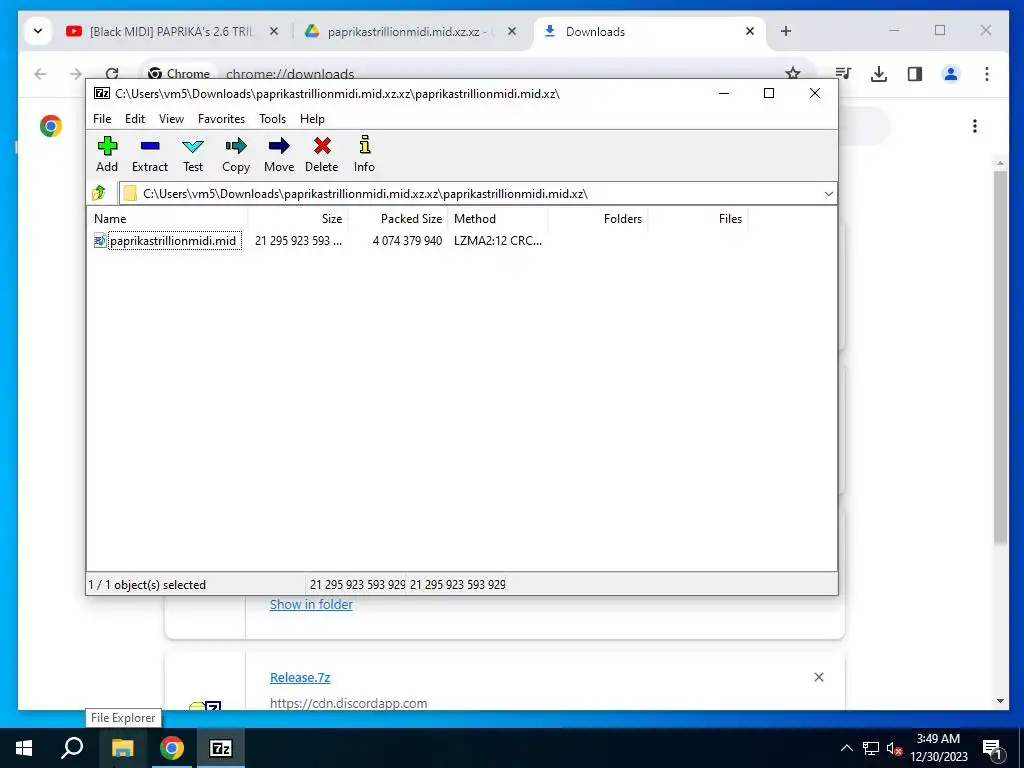The height and width of the screenshot is (768, 1024).
Task: Open a new Chrome tab
Action: (x=786, y=31)
